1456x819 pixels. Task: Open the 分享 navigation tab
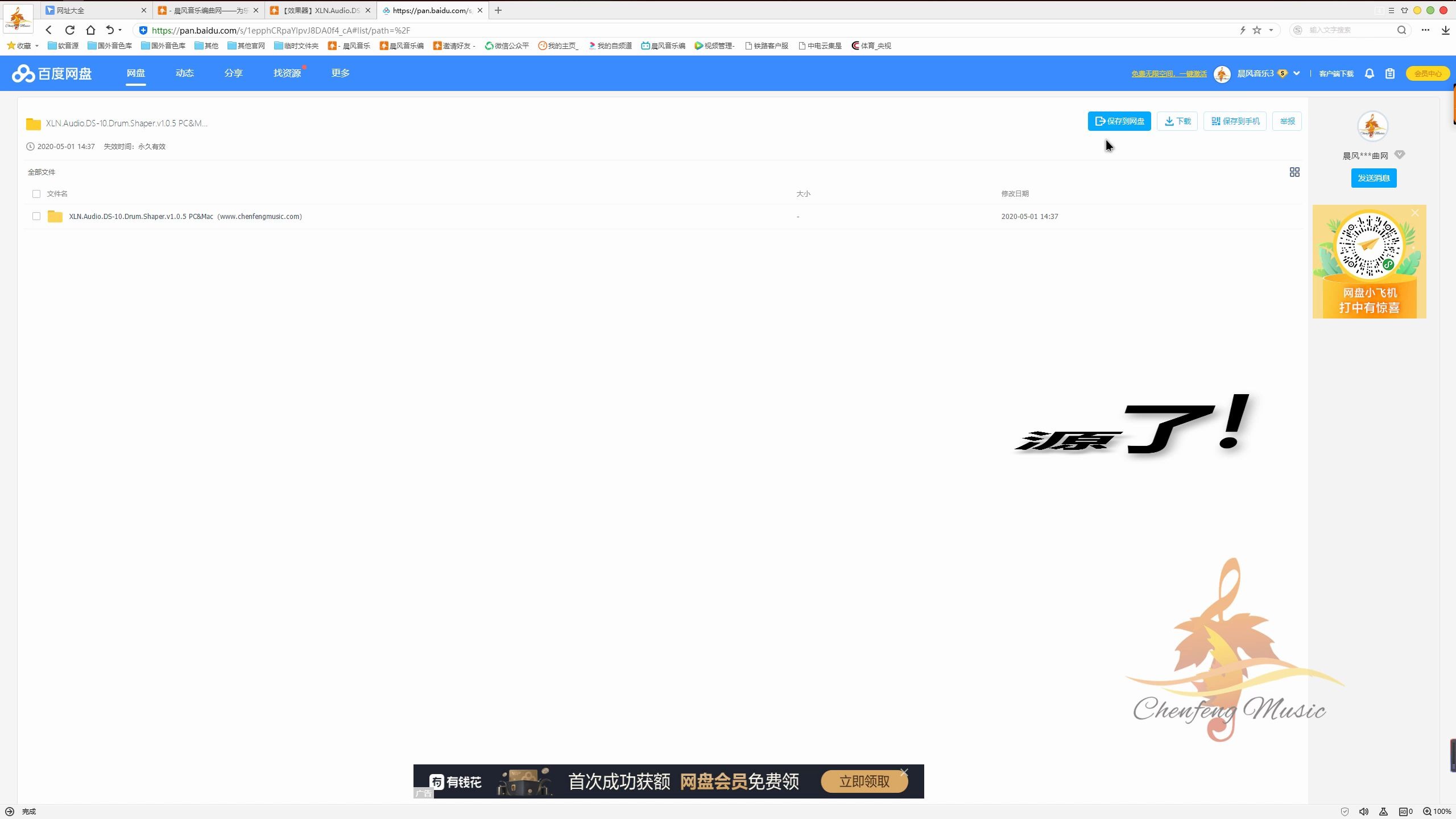pyautogui.click(x=234, y=73)
